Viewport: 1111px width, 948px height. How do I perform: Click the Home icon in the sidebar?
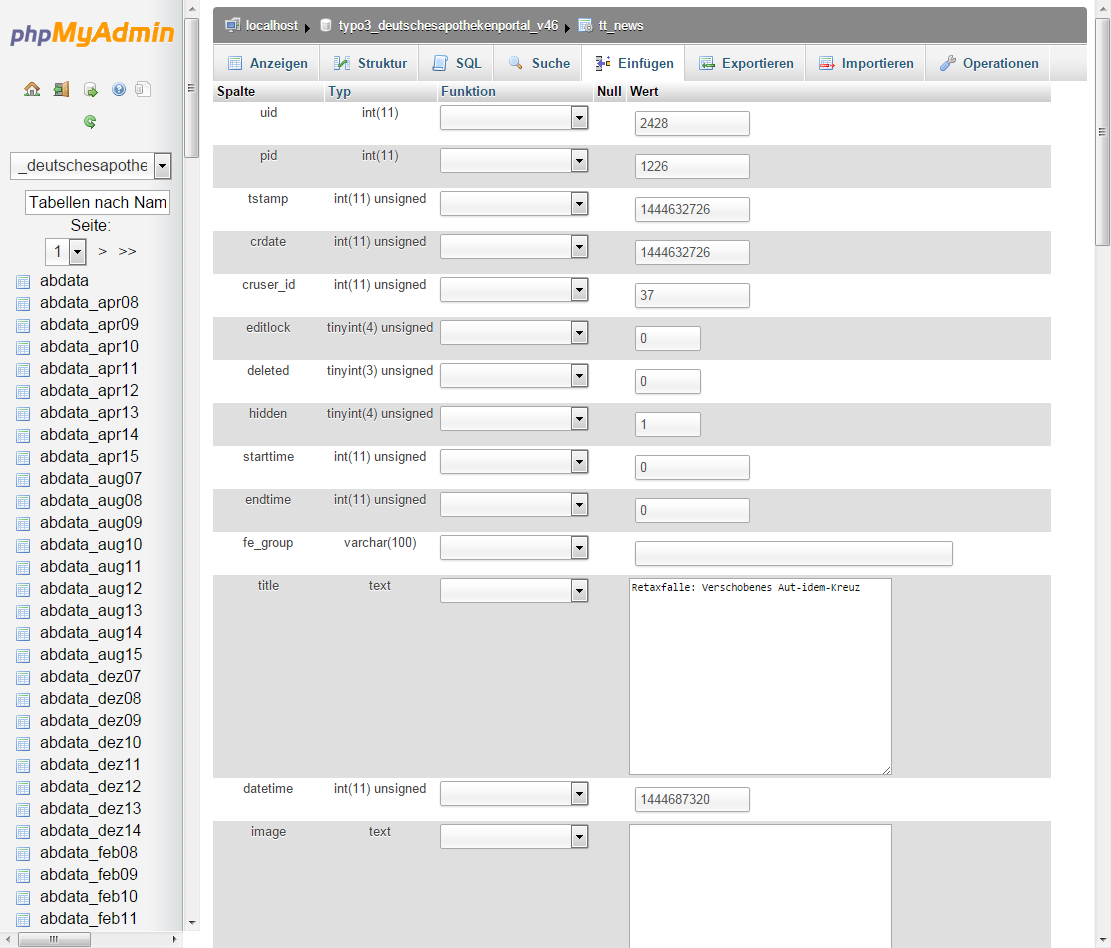tap(32, 89)
